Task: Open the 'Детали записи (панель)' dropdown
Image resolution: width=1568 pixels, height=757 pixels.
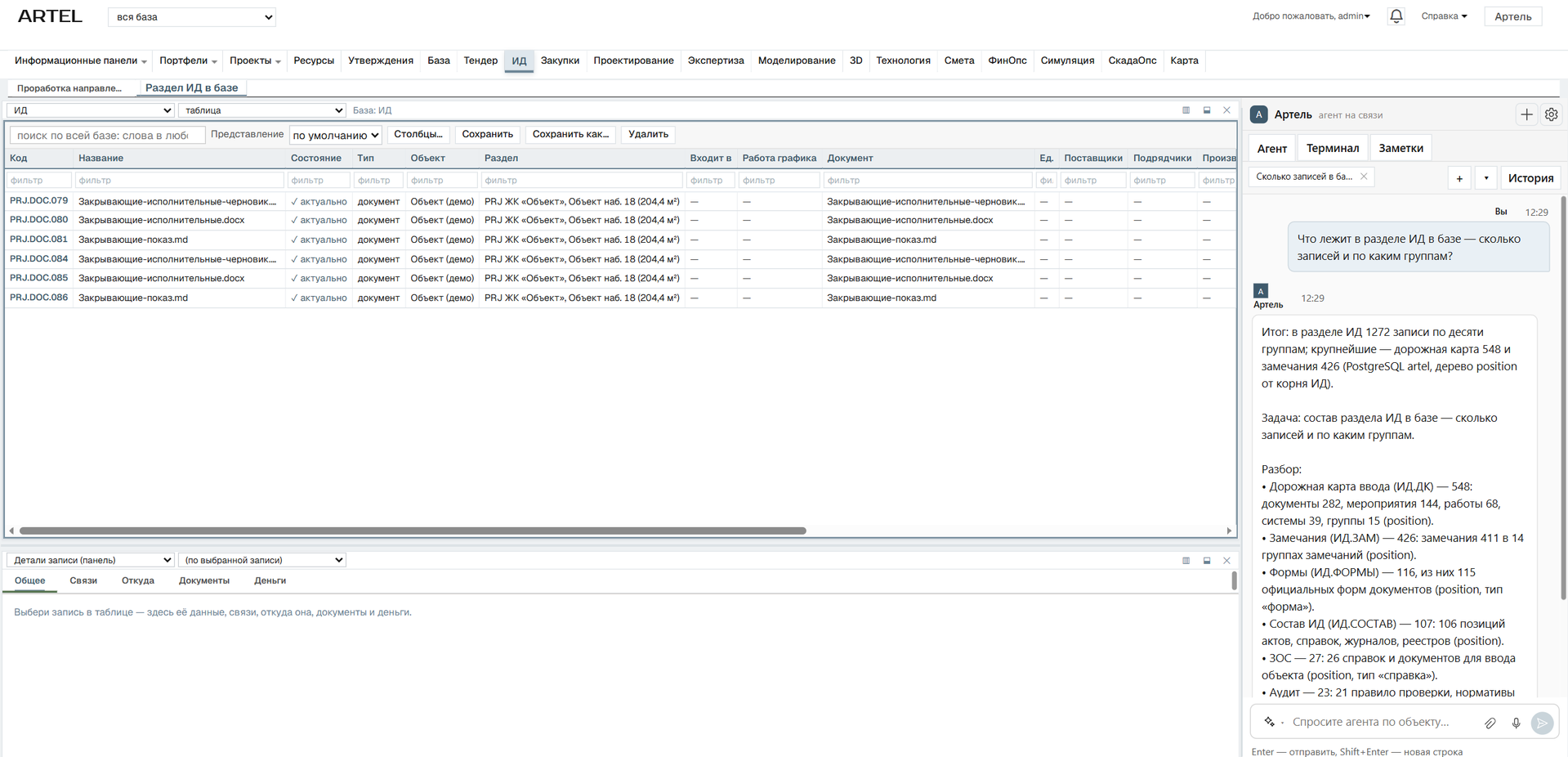Action: pos(91,560)
